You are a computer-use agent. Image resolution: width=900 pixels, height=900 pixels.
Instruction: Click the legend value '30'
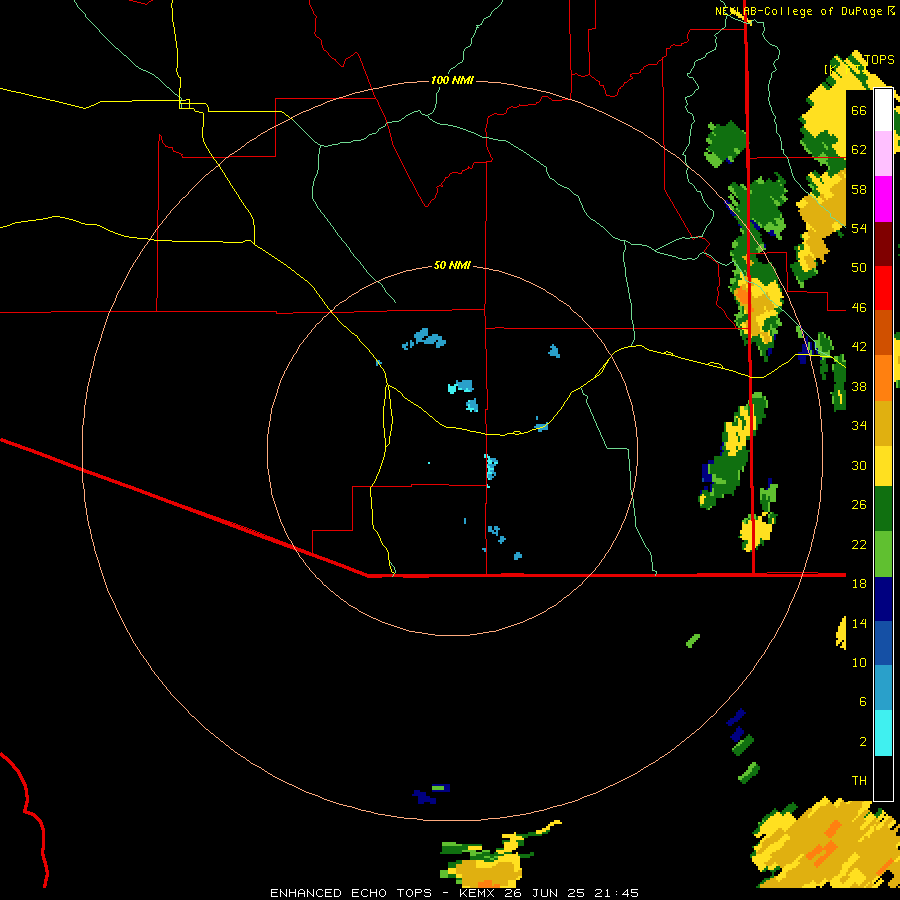(859, 465)
